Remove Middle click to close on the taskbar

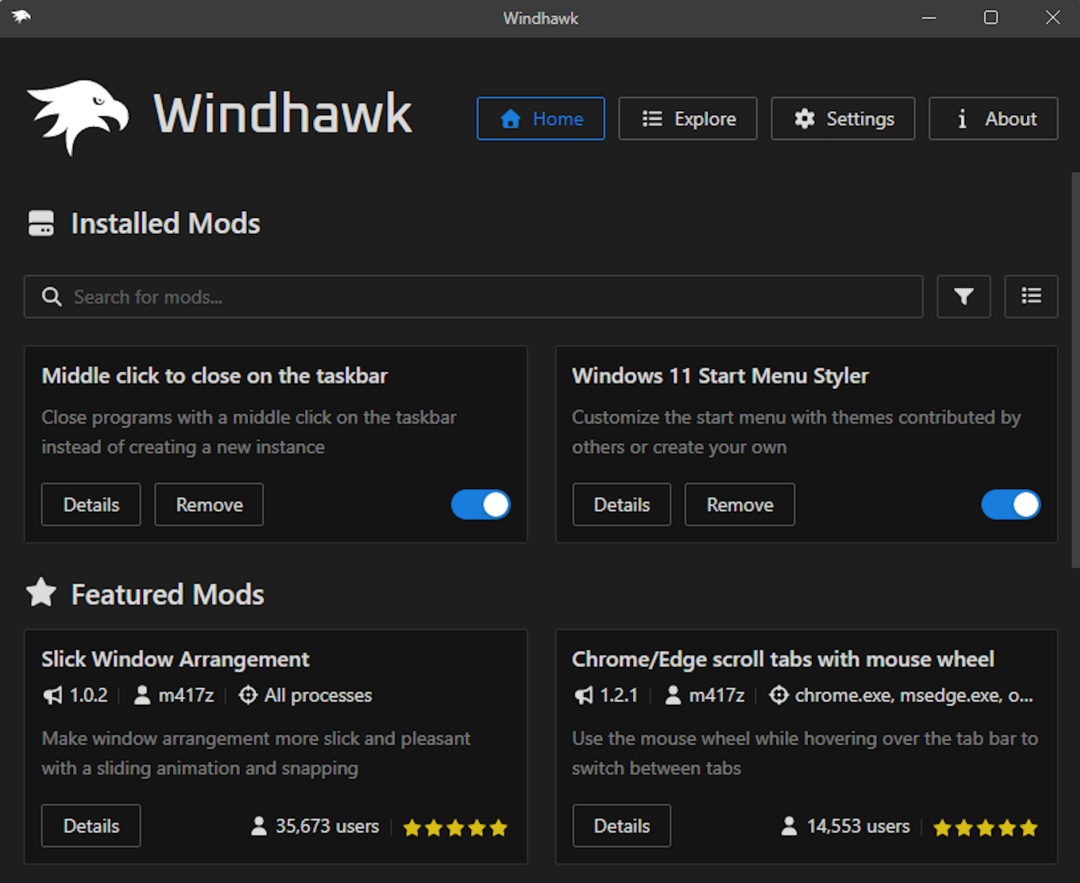(x=209, y=505)
